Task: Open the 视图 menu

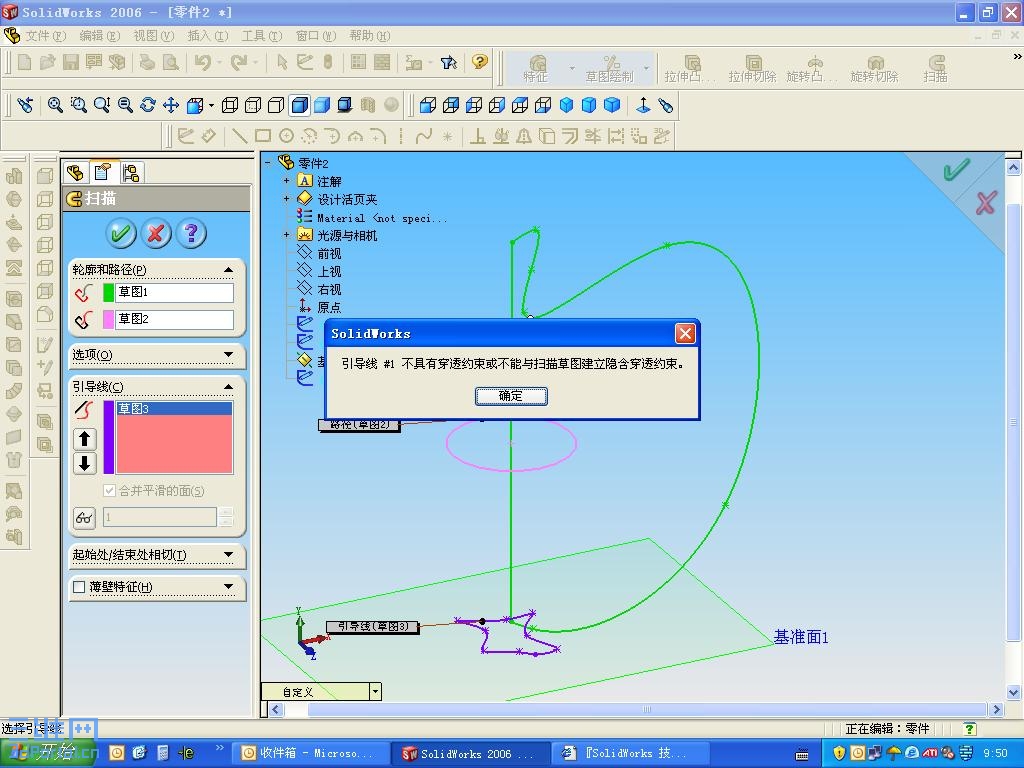Action: [x=154, y=36]
